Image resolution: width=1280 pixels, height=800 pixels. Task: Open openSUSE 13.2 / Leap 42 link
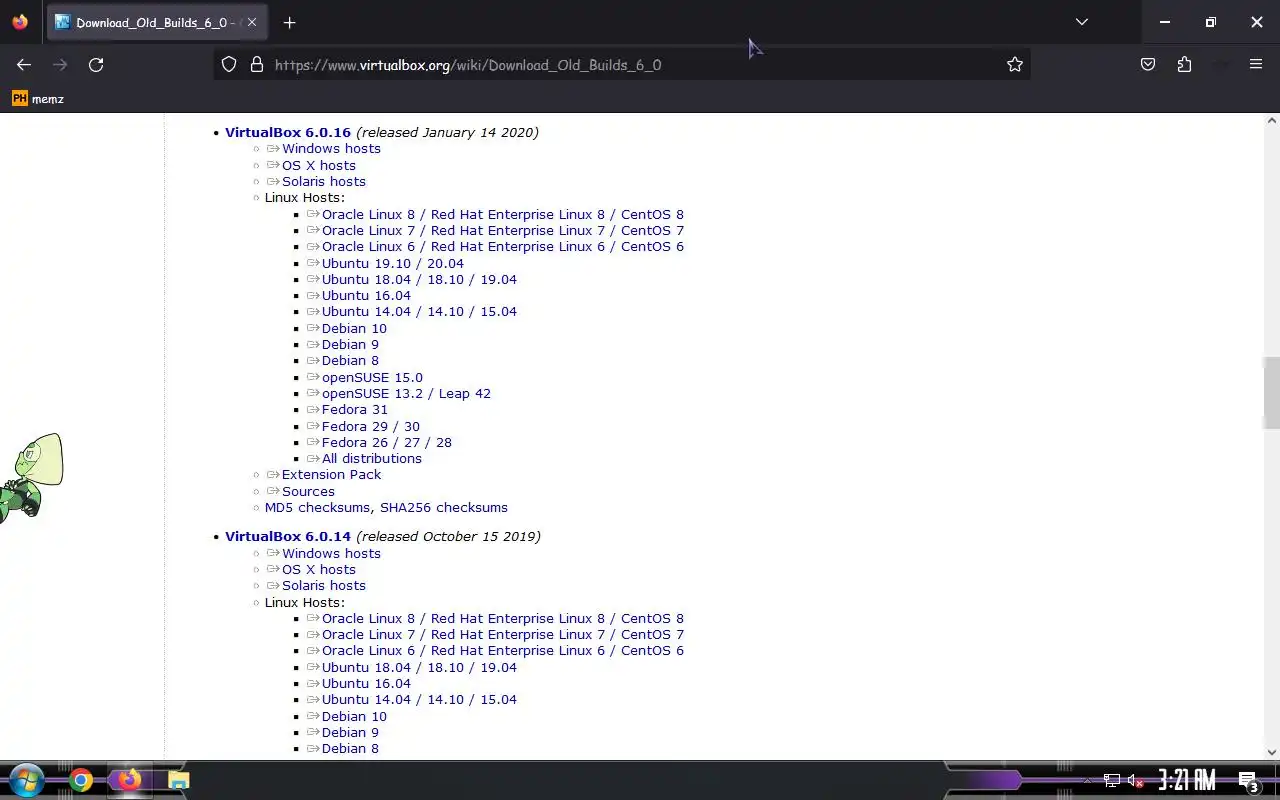406,393
